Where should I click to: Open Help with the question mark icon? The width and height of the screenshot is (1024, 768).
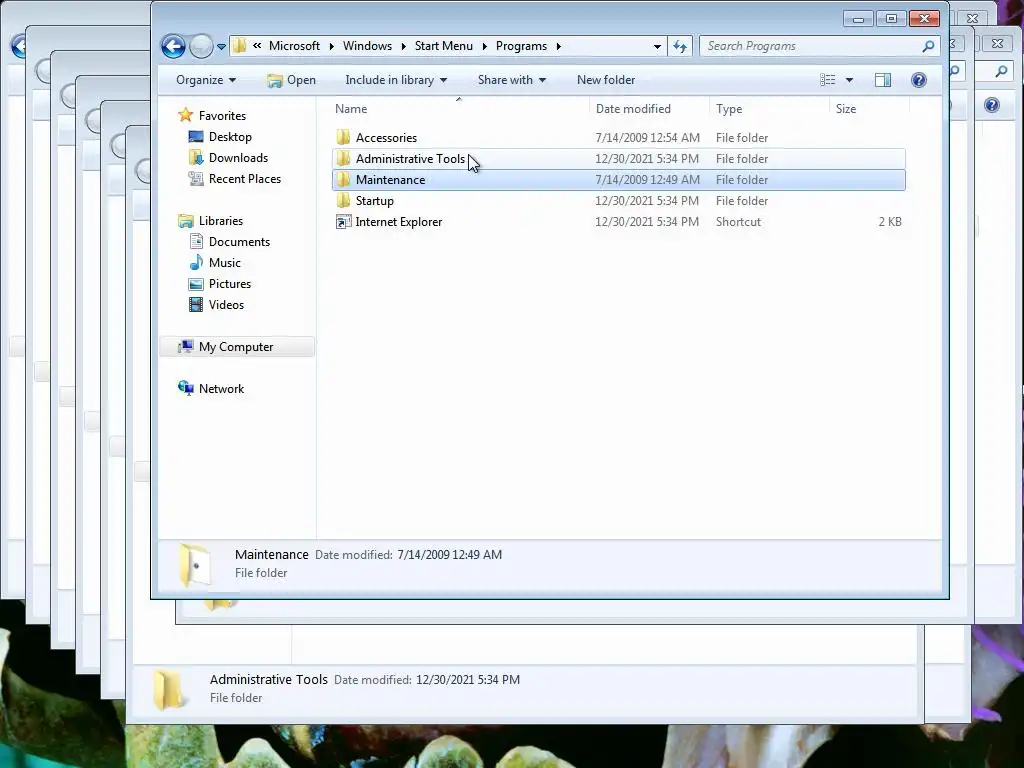[918, 80]
